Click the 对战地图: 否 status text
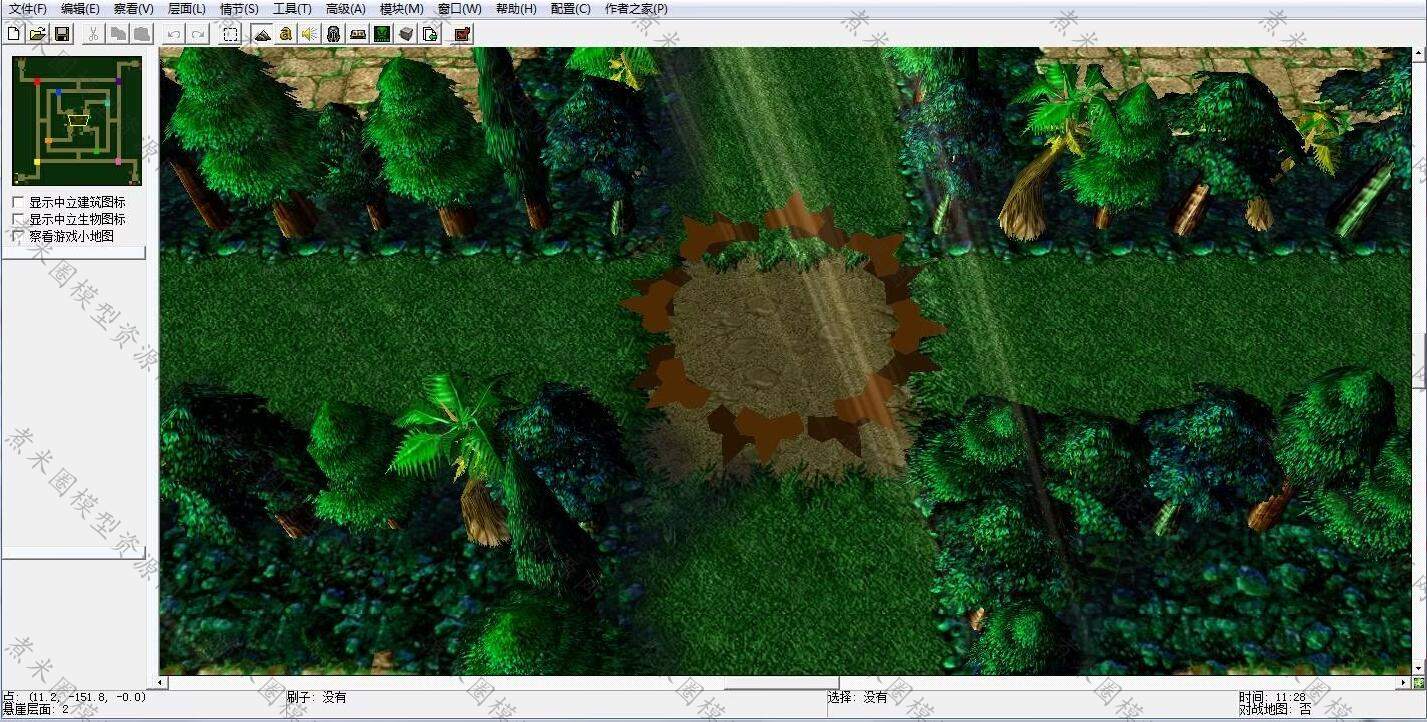The height and width of the screenshot is (722, 1427). coord(1275,710)
